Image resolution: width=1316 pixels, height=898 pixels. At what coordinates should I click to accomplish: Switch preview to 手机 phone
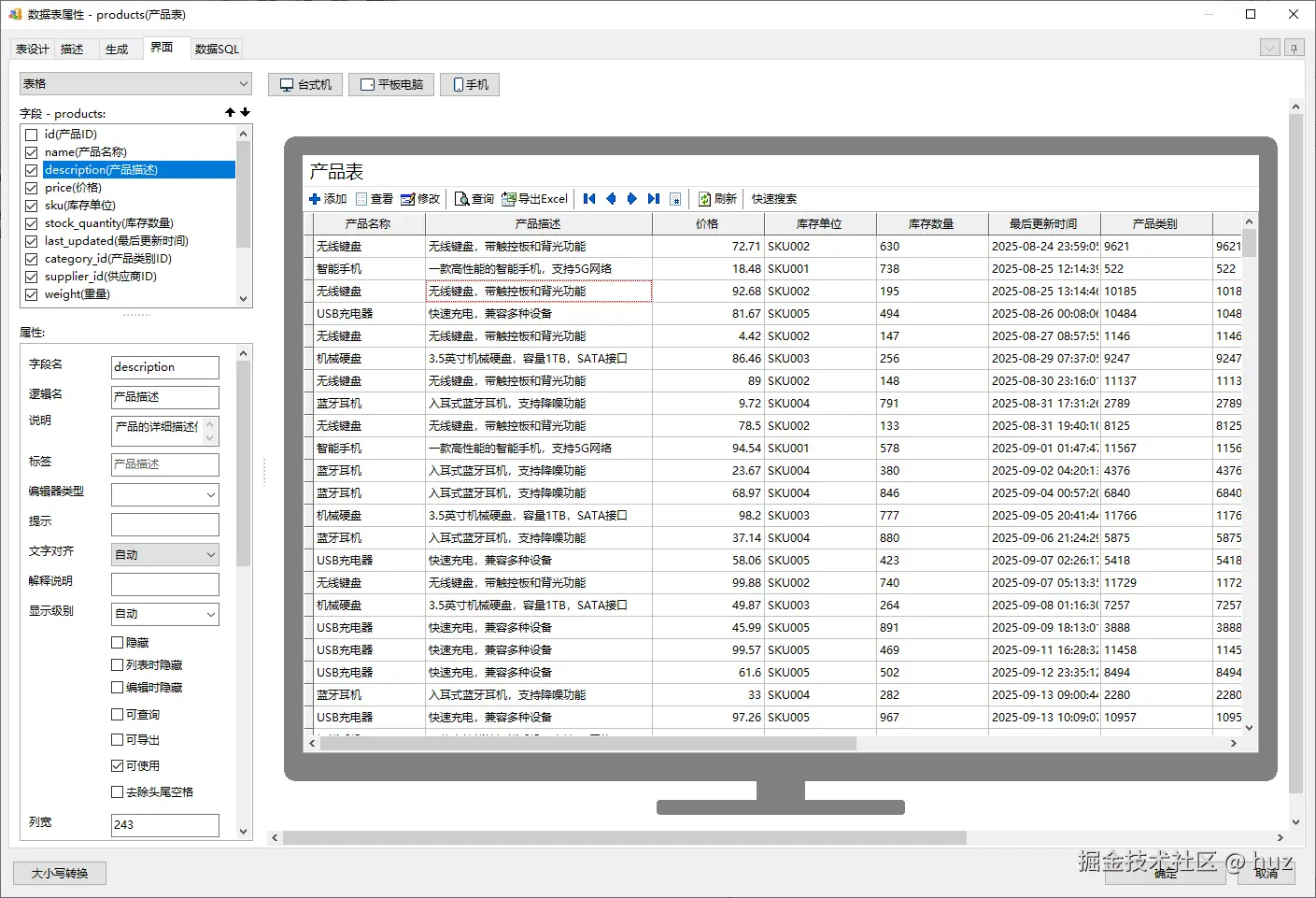click(x=470, y=84)
